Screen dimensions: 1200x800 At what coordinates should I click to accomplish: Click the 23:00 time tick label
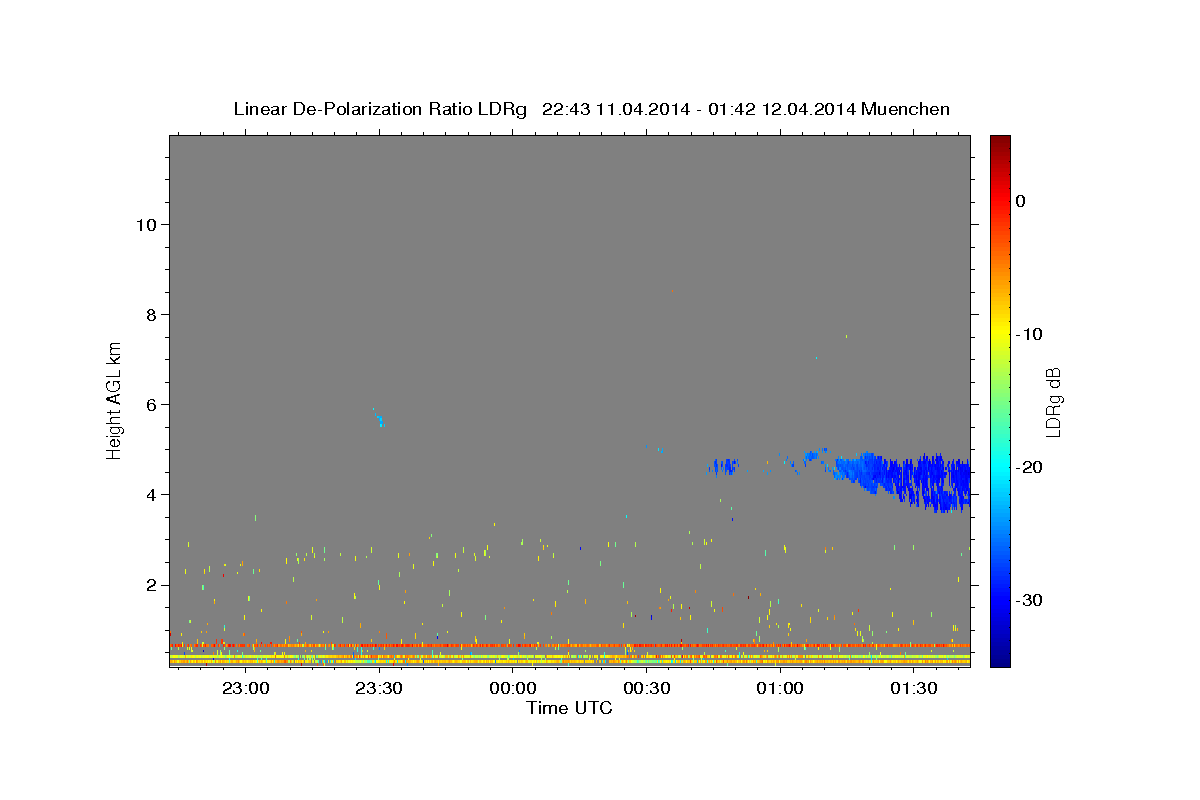point(245,688)
